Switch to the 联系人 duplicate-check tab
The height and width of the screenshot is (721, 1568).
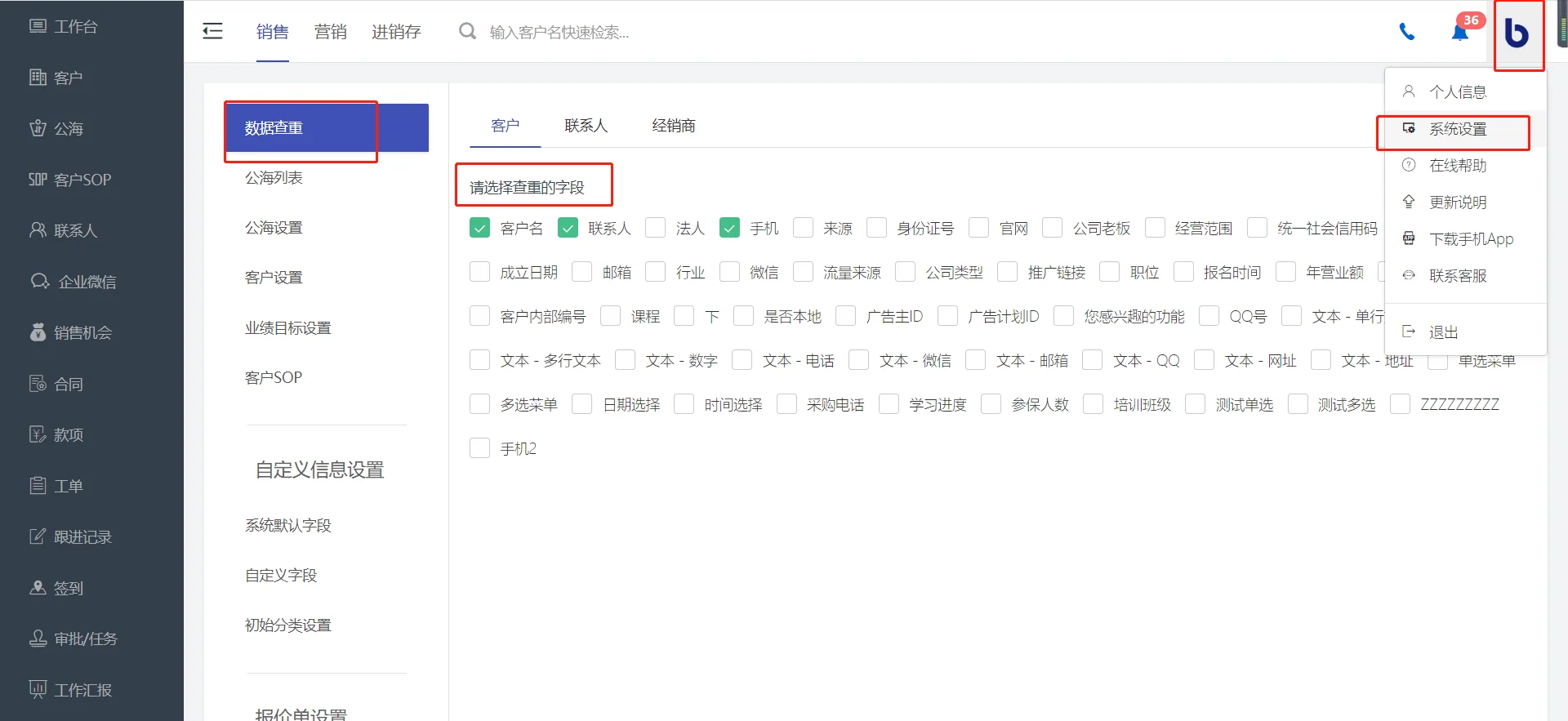tap(586, 126)
